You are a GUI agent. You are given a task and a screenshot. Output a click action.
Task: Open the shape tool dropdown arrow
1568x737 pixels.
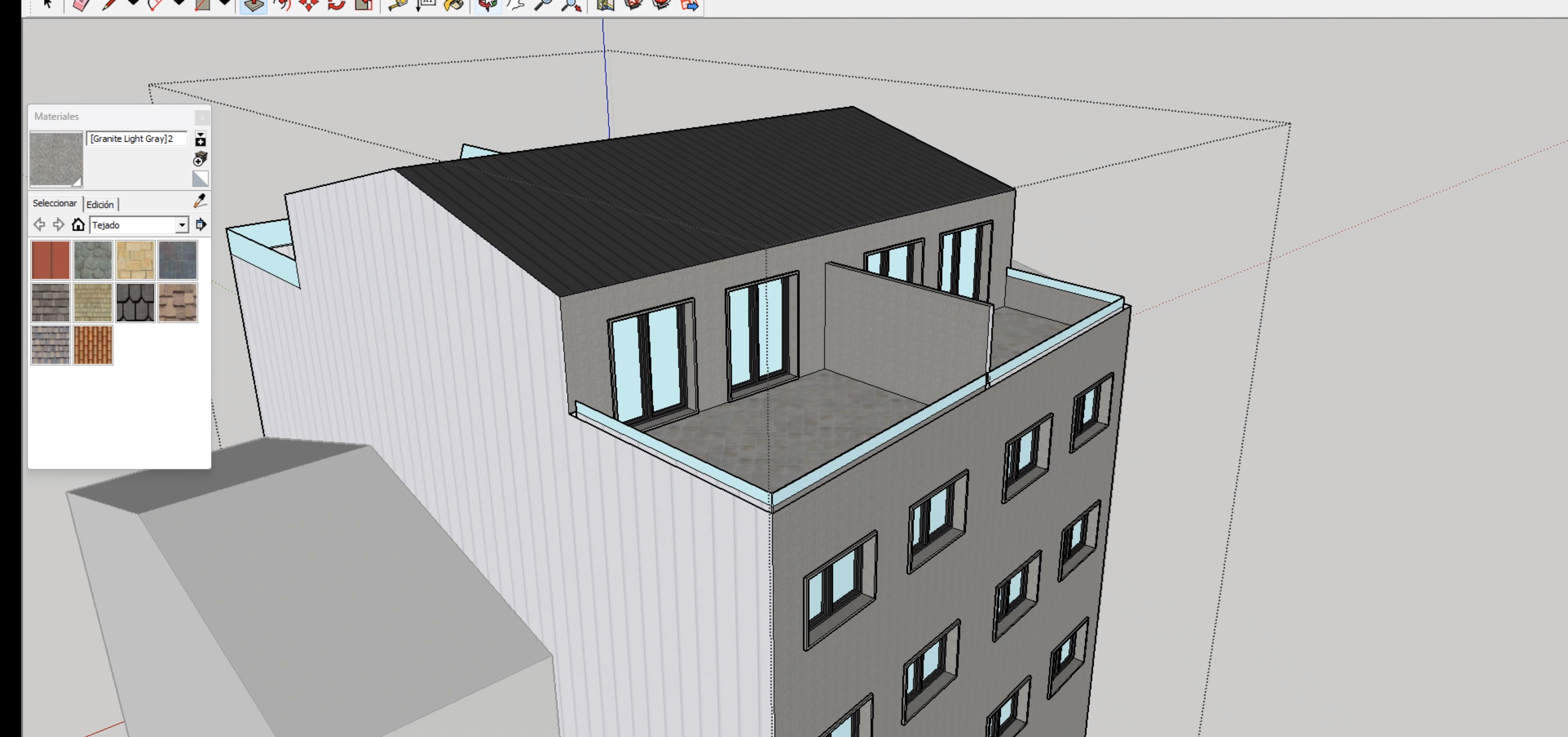pos(224,3)
